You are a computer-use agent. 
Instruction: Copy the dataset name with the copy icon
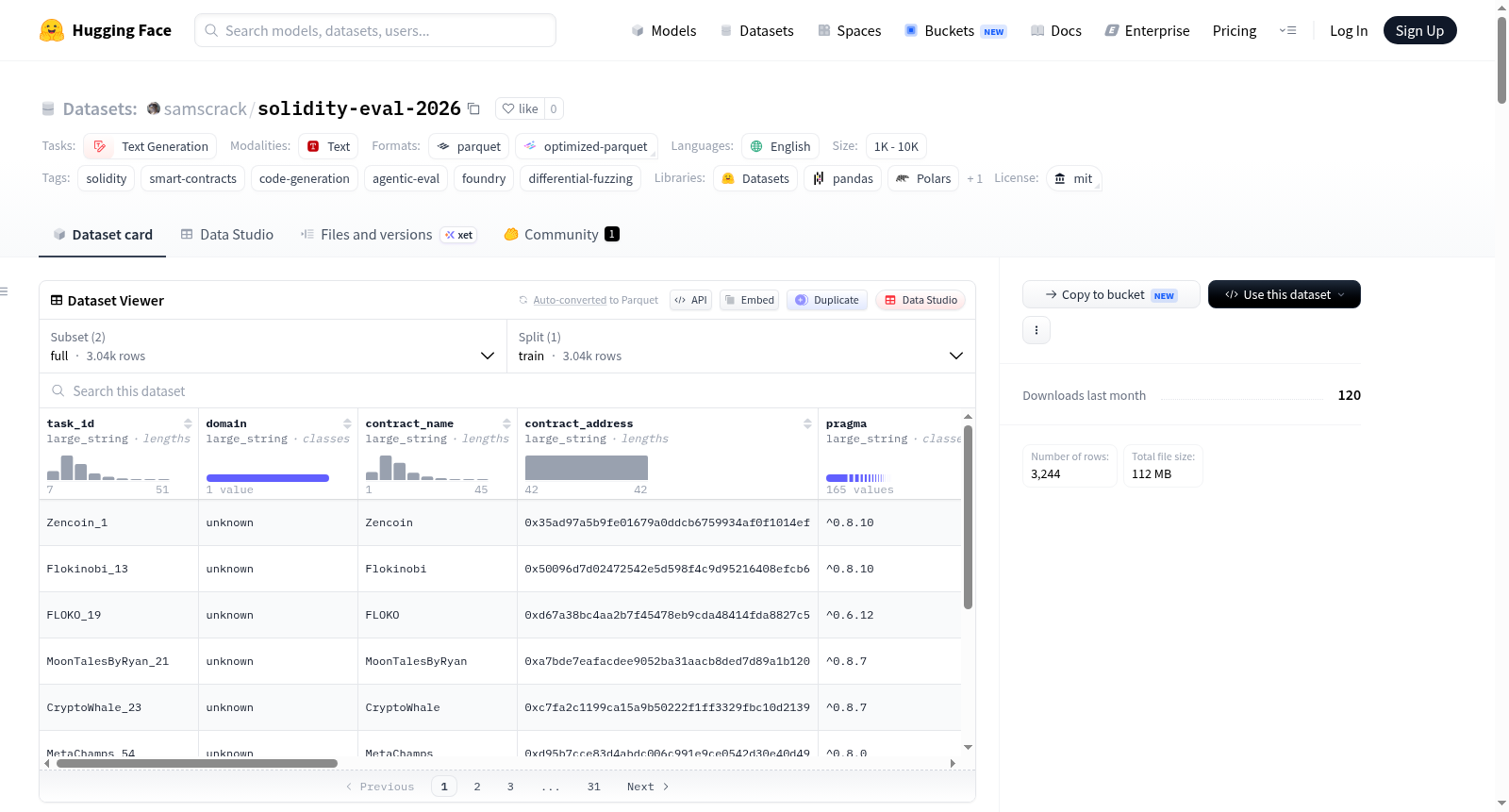point(474,108)
